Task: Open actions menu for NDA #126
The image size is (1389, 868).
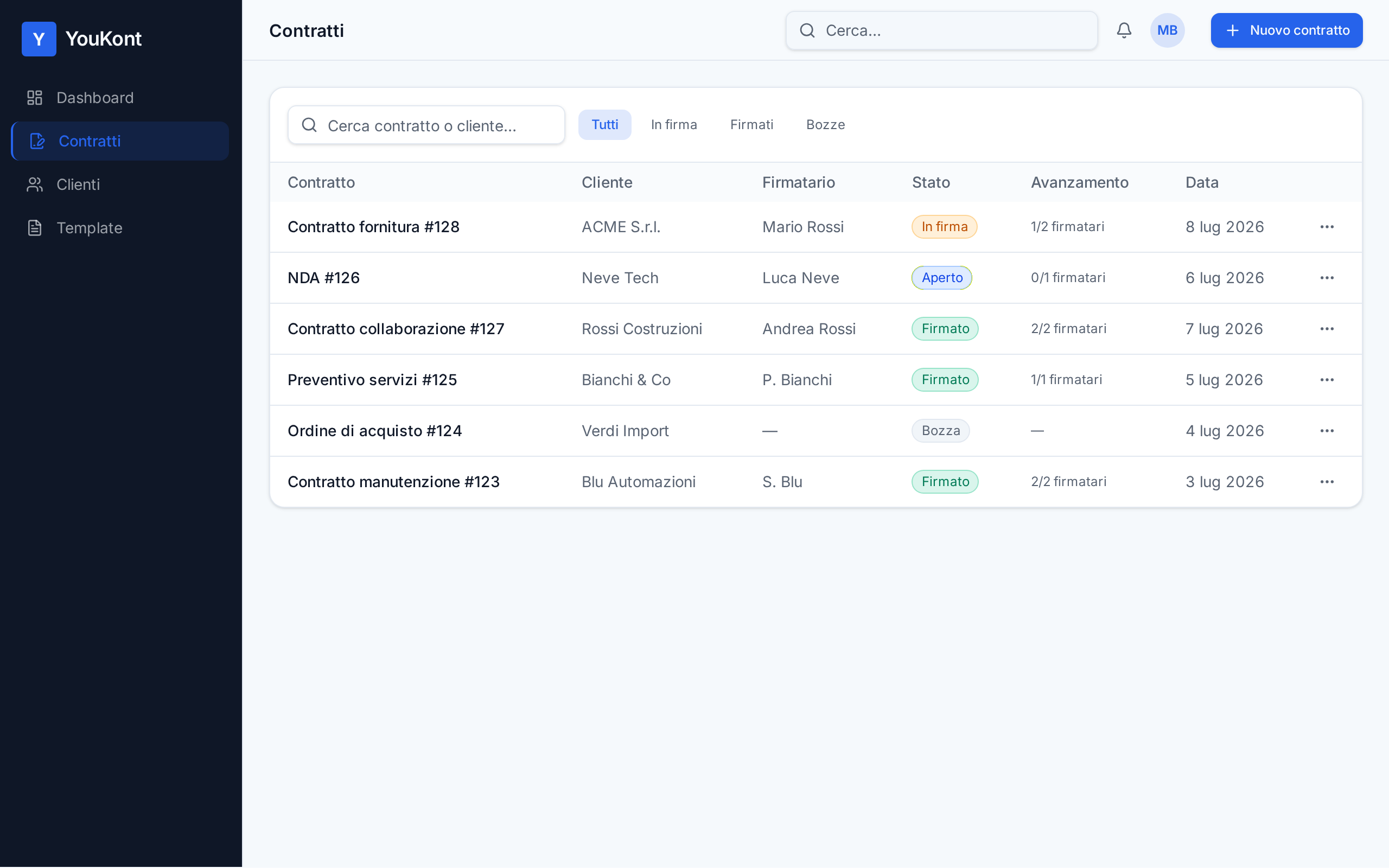Action: [x=1327, y=278]
